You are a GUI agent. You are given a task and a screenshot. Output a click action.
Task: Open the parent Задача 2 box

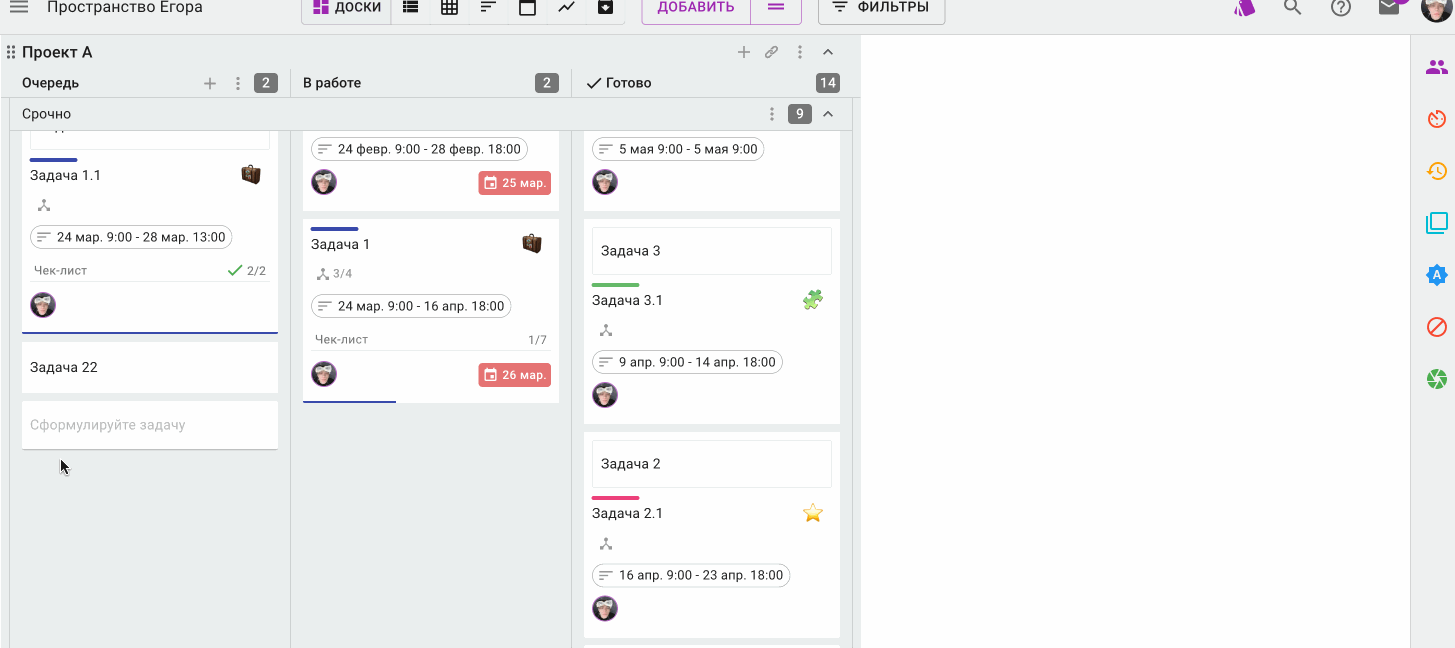coord(712,464)
